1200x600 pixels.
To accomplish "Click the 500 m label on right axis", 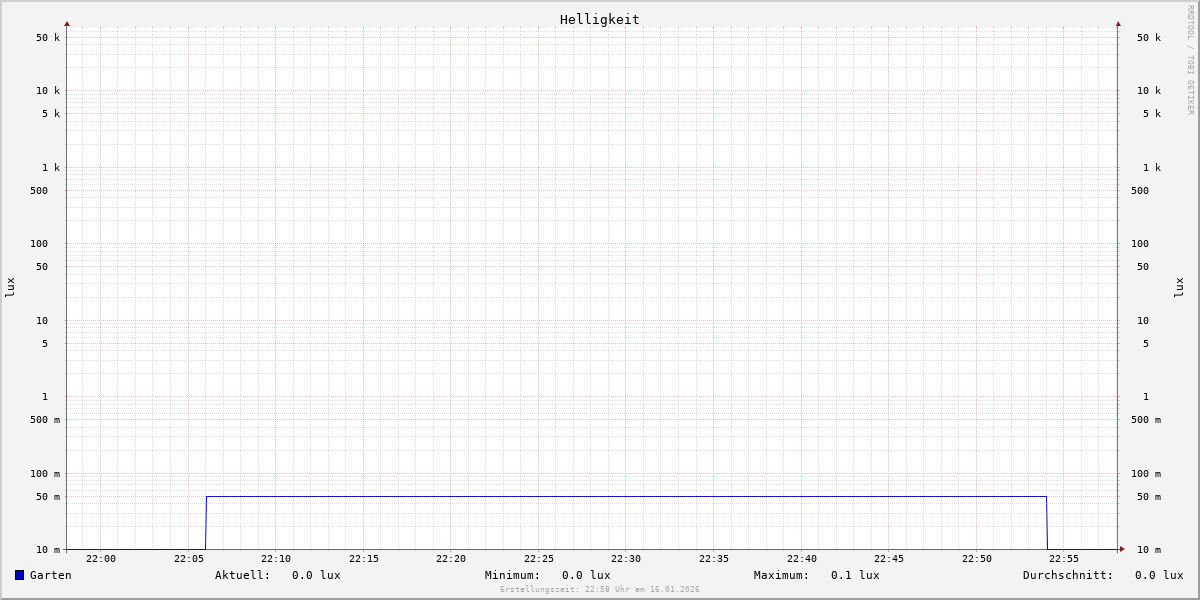I will coord(1146,420).
